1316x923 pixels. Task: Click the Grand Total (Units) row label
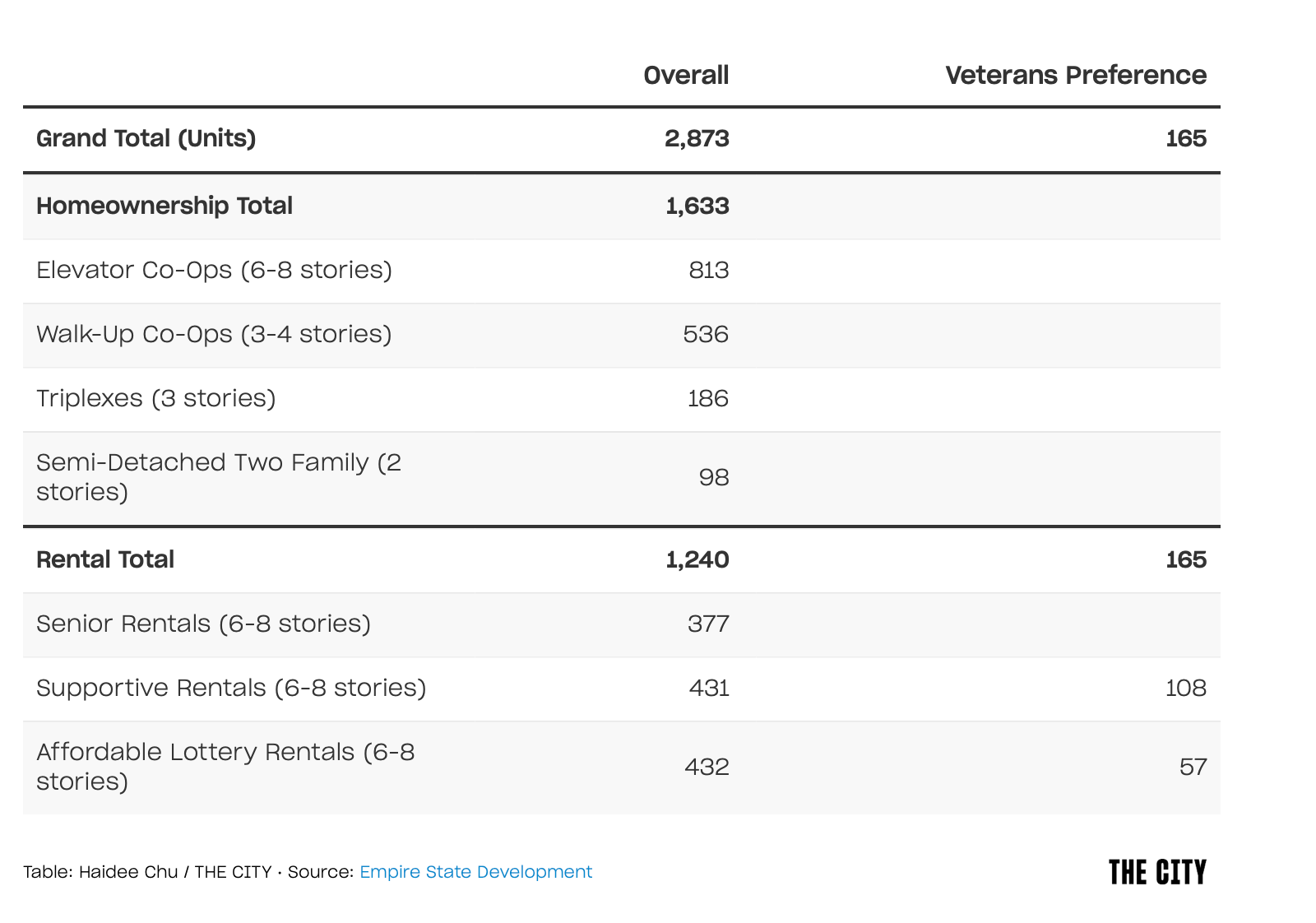tap(146, 138)
